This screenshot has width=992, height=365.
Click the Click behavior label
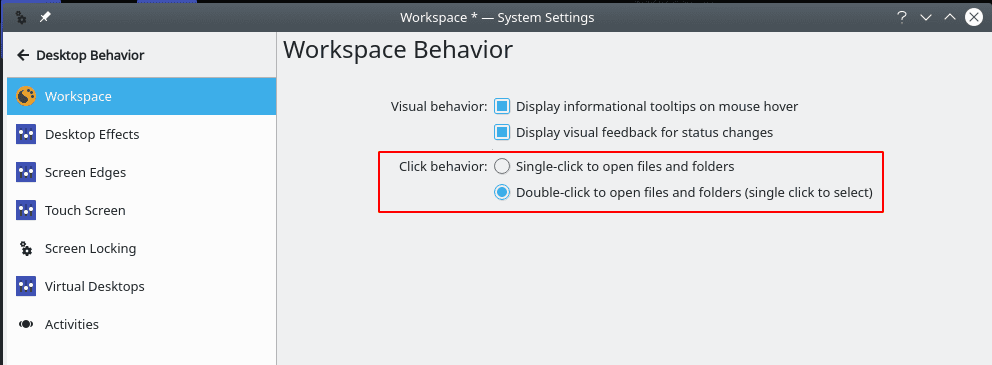[x=443, y=167]
